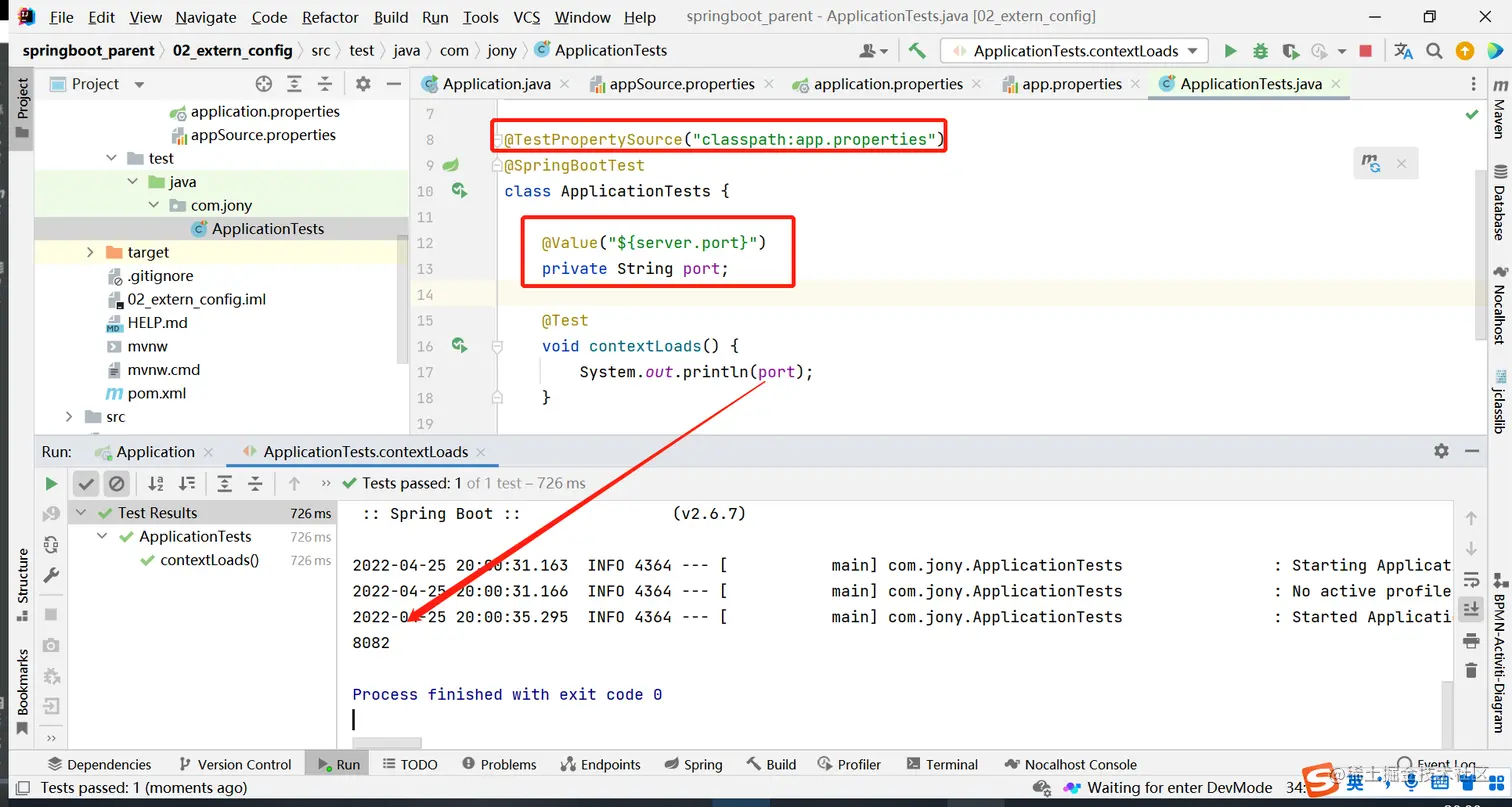Click the console horizontal scrollbar thumb
Image resolution: width=1512 pixels, height=807 pixels.
click(387, 743)
